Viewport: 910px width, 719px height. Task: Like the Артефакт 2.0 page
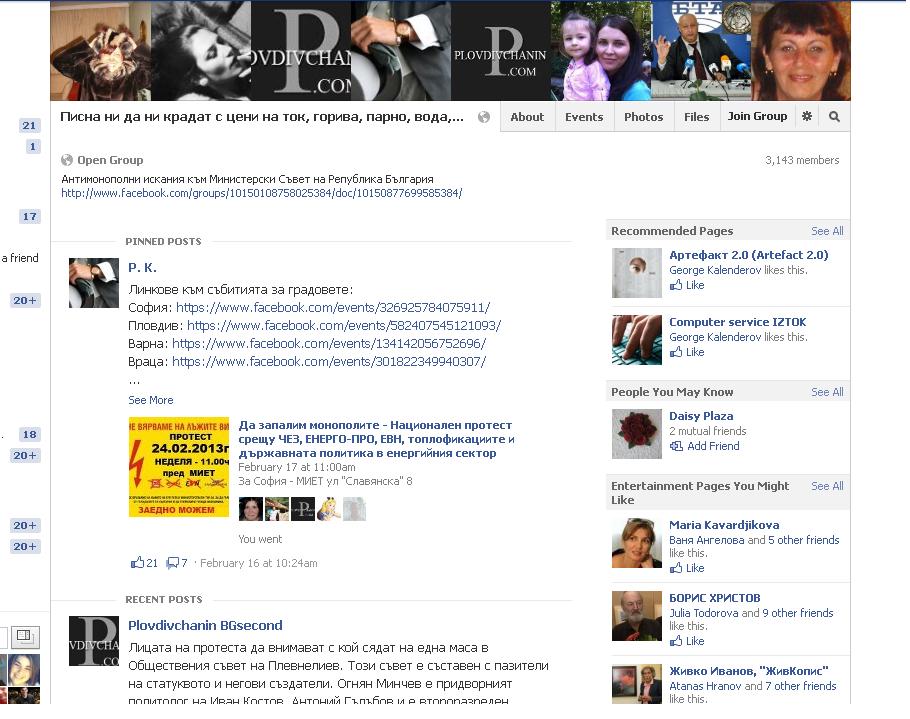687,285
